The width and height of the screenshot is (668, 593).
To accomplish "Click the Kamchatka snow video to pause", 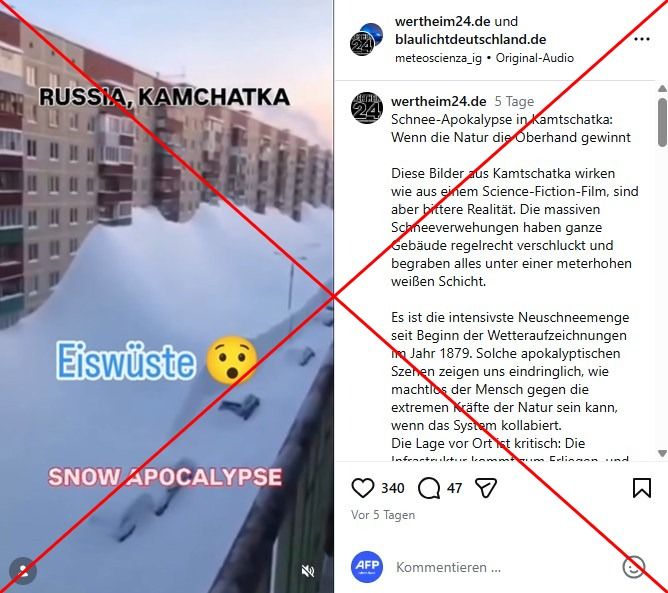I will 167,296.
